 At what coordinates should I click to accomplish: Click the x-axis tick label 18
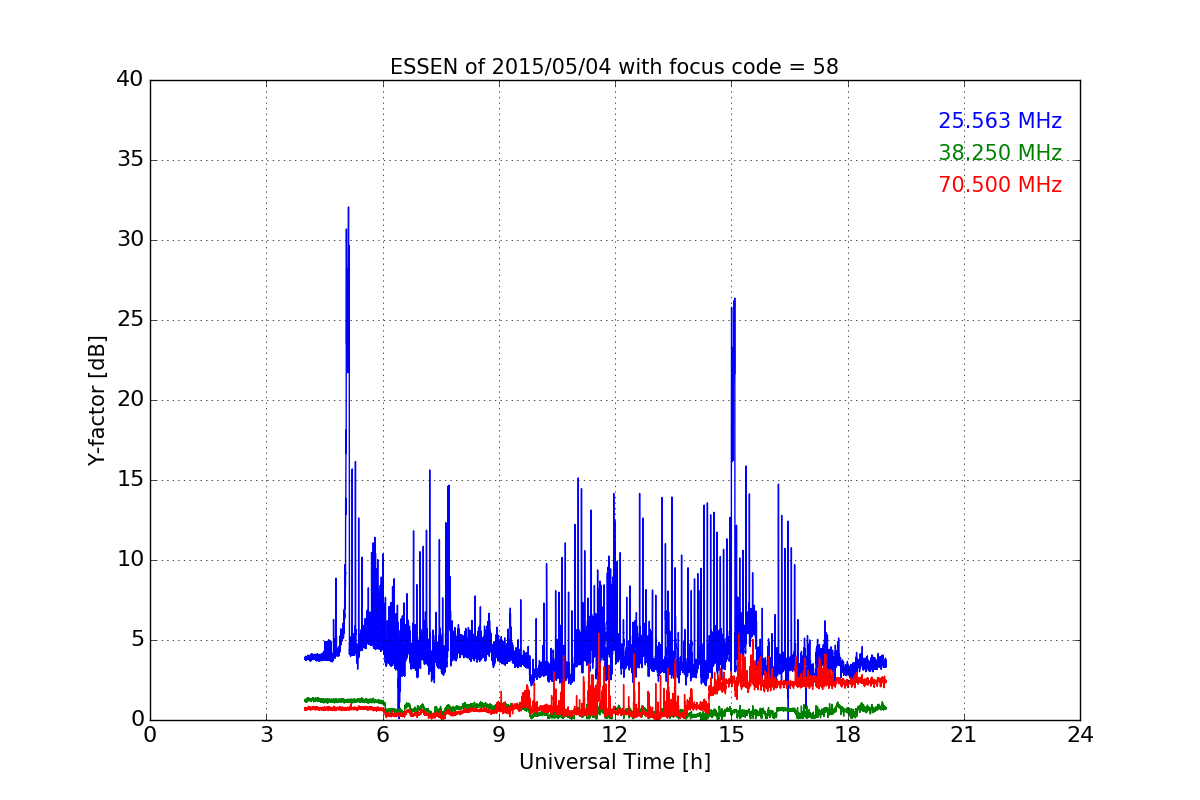point(848,734)
